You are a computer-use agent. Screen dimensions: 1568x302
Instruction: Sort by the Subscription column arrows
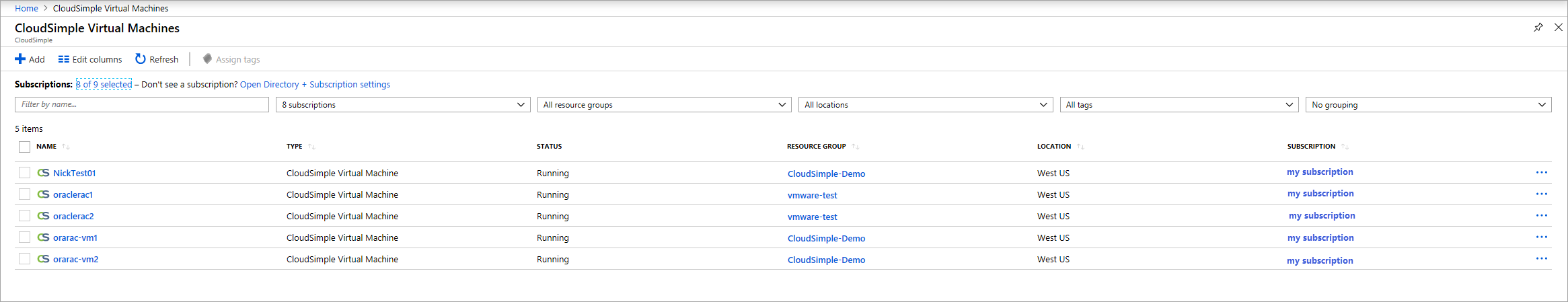point(1345,147)
